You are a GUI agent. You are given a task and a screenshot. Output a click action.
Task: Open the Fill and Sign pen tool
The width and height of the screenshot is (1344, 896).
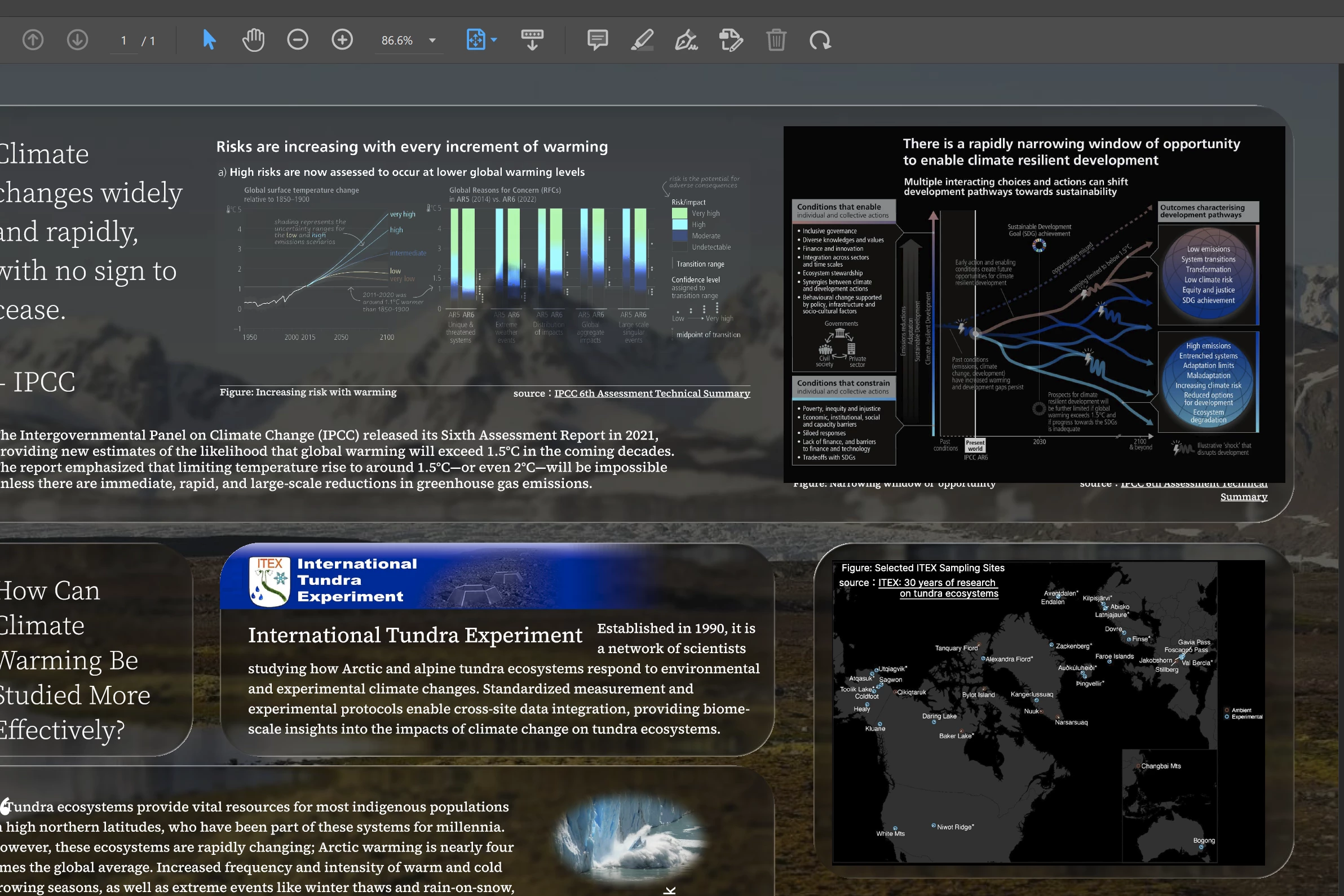pyautogui.click(x=686, y=40)
